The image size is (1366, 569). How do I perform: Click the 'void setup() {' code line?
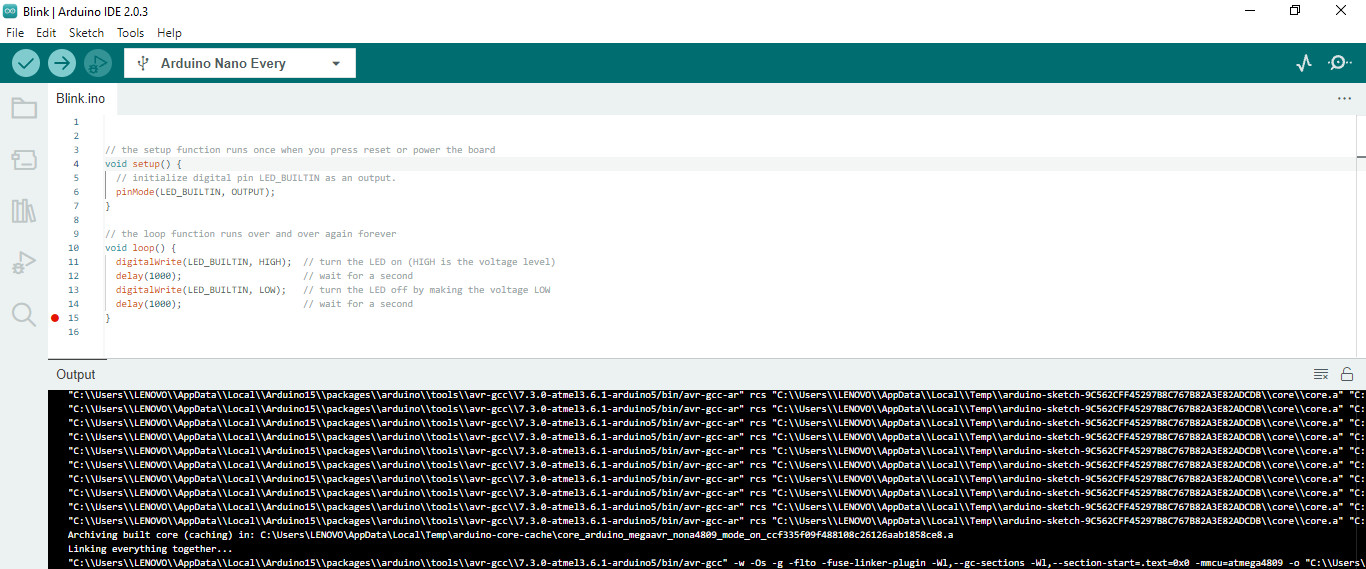143,164
